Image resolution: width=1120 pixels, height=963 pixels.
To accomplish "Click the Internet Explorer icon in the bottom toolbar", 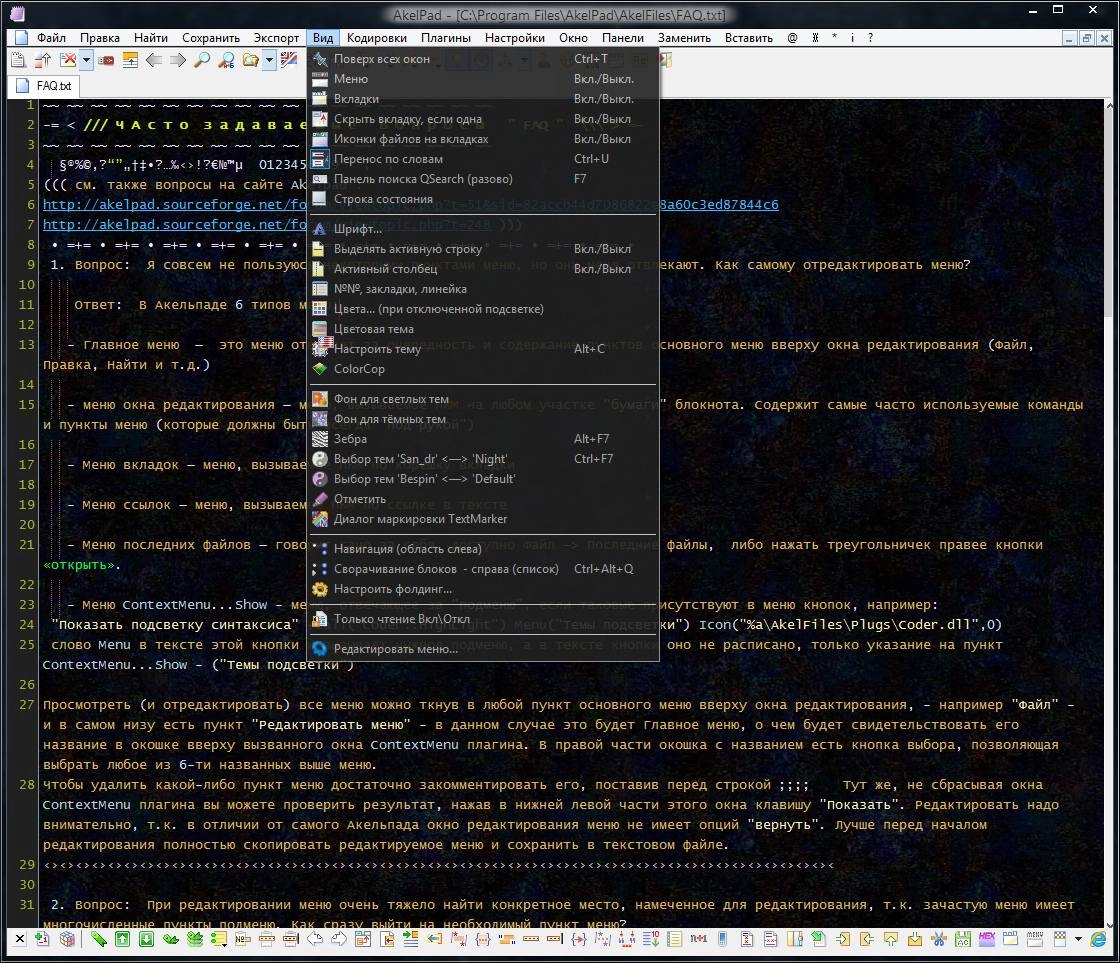I will pyautogui.click(x=1098, y=939).
